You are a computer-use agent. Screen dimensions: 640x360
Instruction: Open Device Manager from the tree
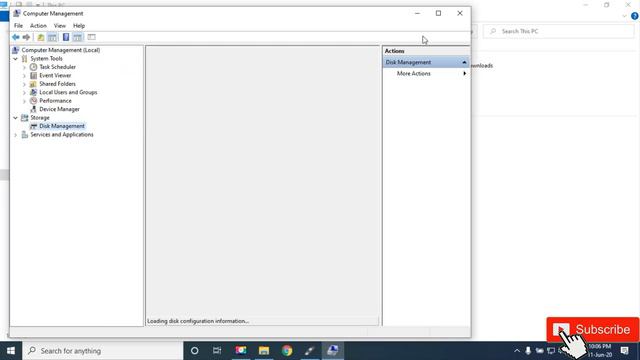pyautogui.click(x=59, y=109)
